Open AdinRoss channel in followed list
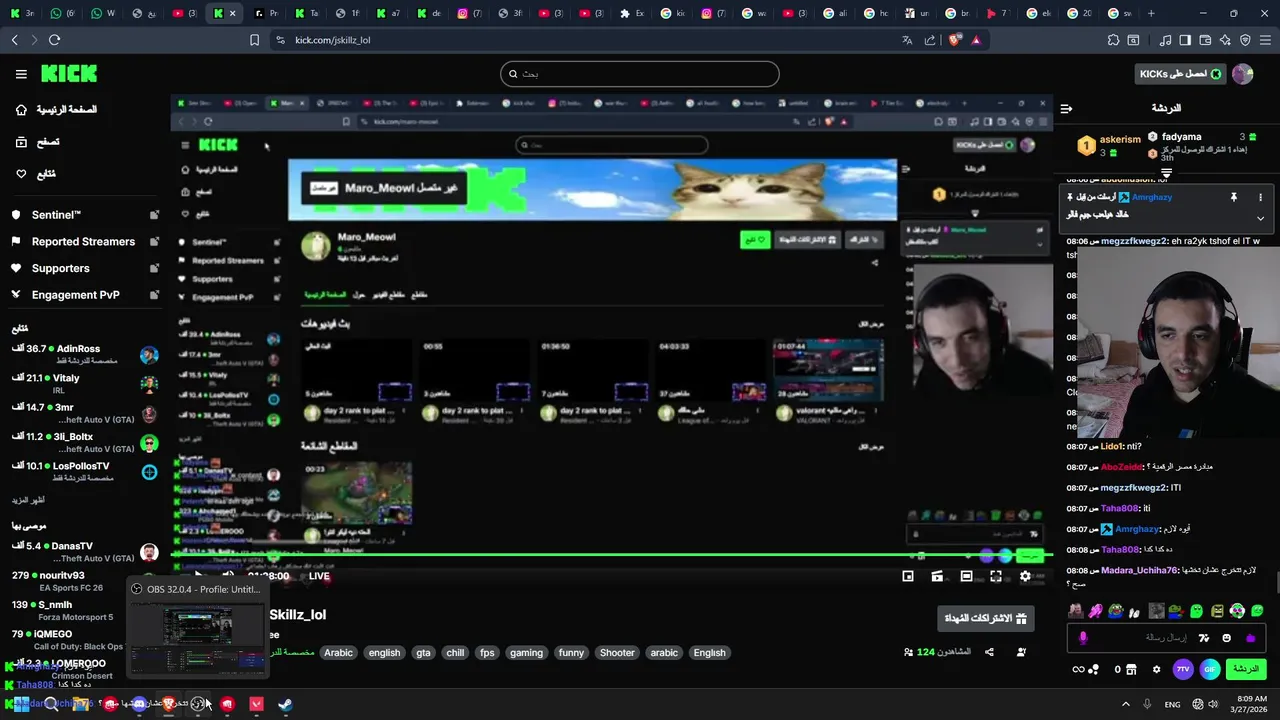The image size is (1280, 720). [x=85, y=354]
